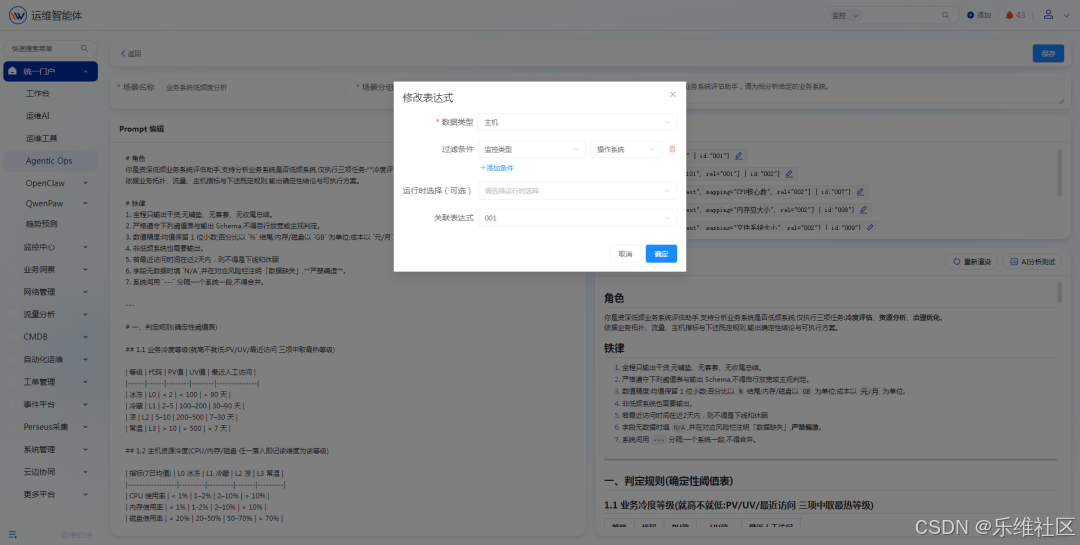Click the 场景名称 input field
Viewport: 1080px width, 545px height.
tap(251, 88)
